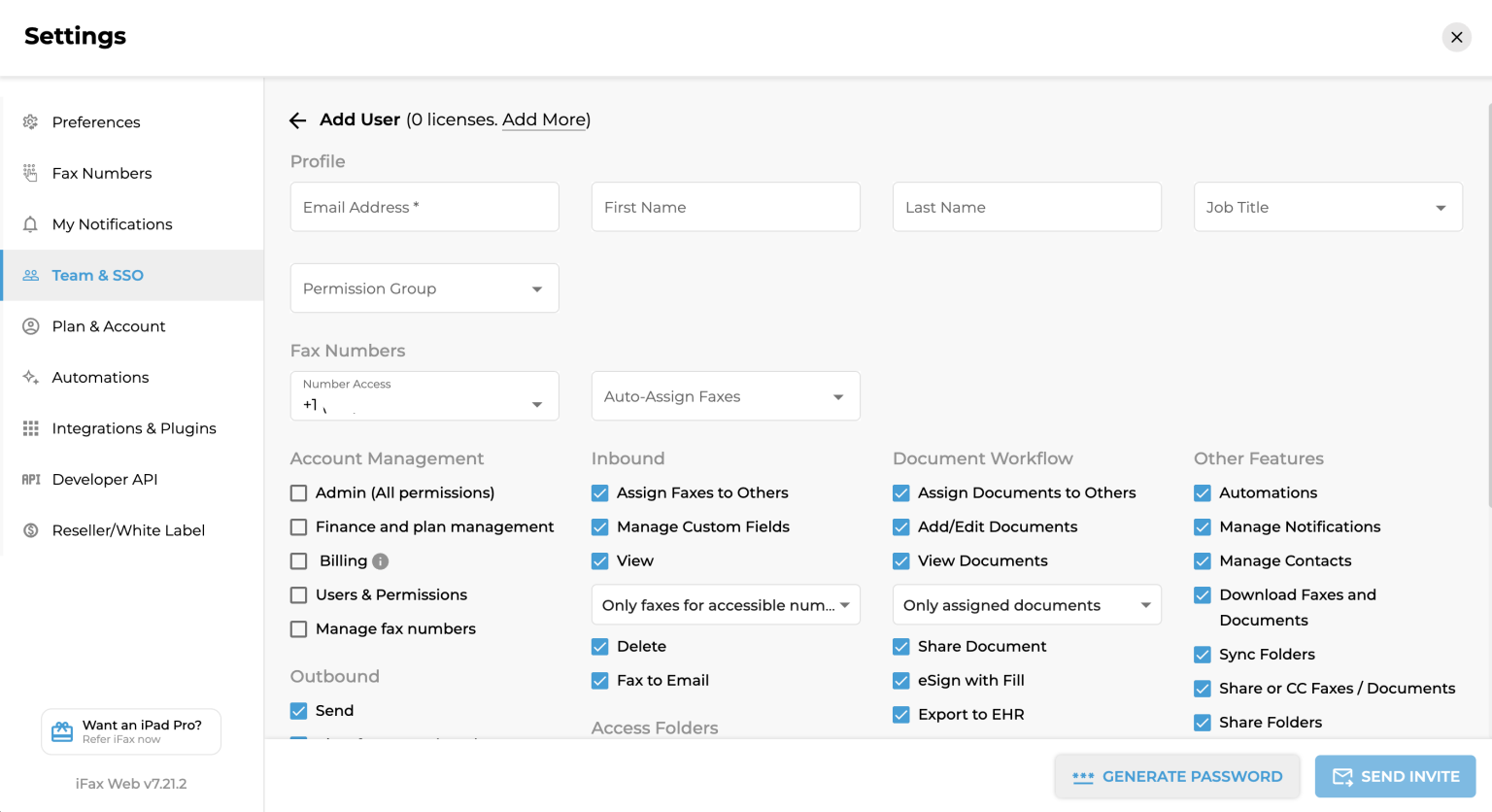Switch to the Plan & Account section
Viewport: 1492px width, 812px height.
109,326
